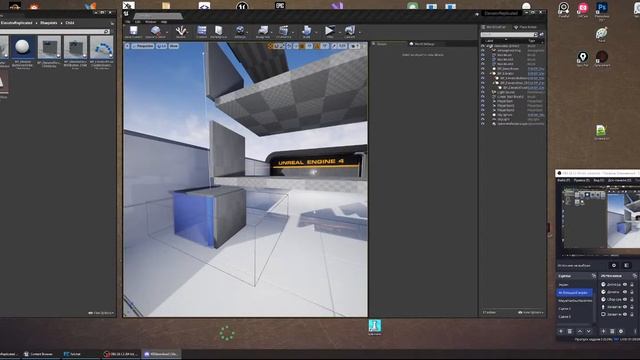Screen dimensions: 640x360
Task: Click the surface snapping icon in the viewport
Action: 296,46
